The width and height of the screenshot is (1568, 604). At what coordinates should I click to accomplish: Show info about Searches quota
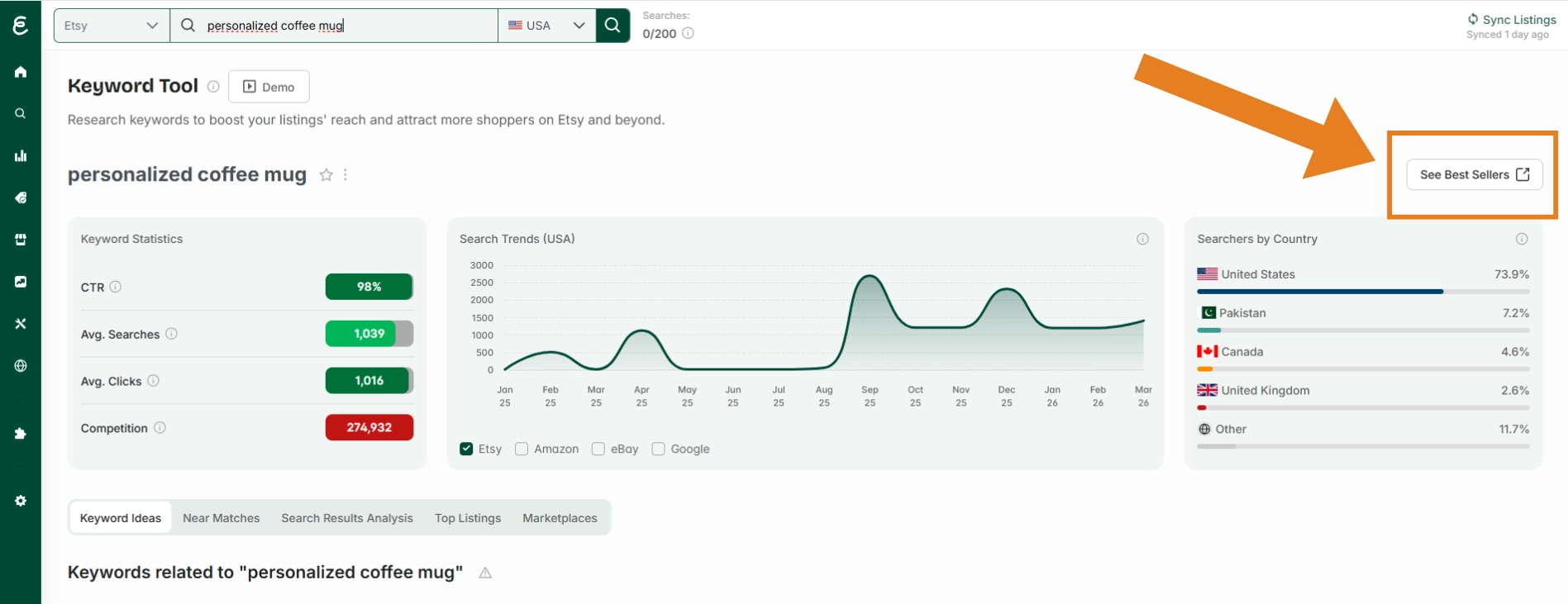tap(688, 34)
